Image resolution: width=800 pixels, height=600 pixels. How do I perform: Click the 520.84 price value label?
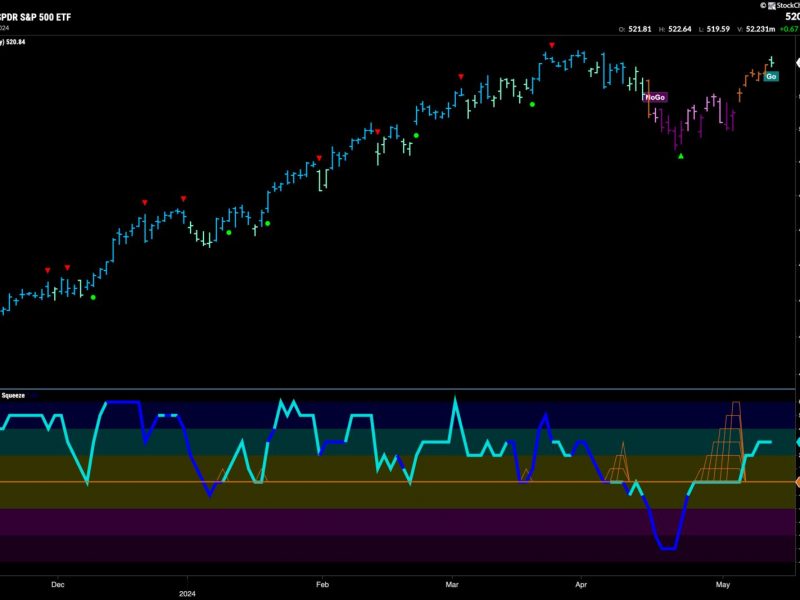click(x=16, y=42)
